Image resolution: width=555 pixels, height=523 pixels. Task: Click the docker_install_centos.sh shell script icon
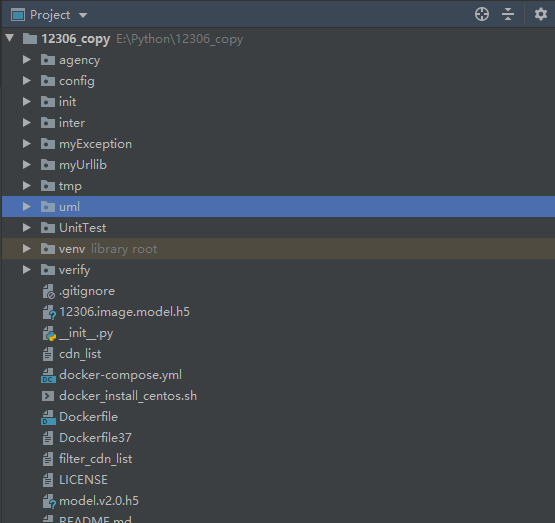coord(48,396)
